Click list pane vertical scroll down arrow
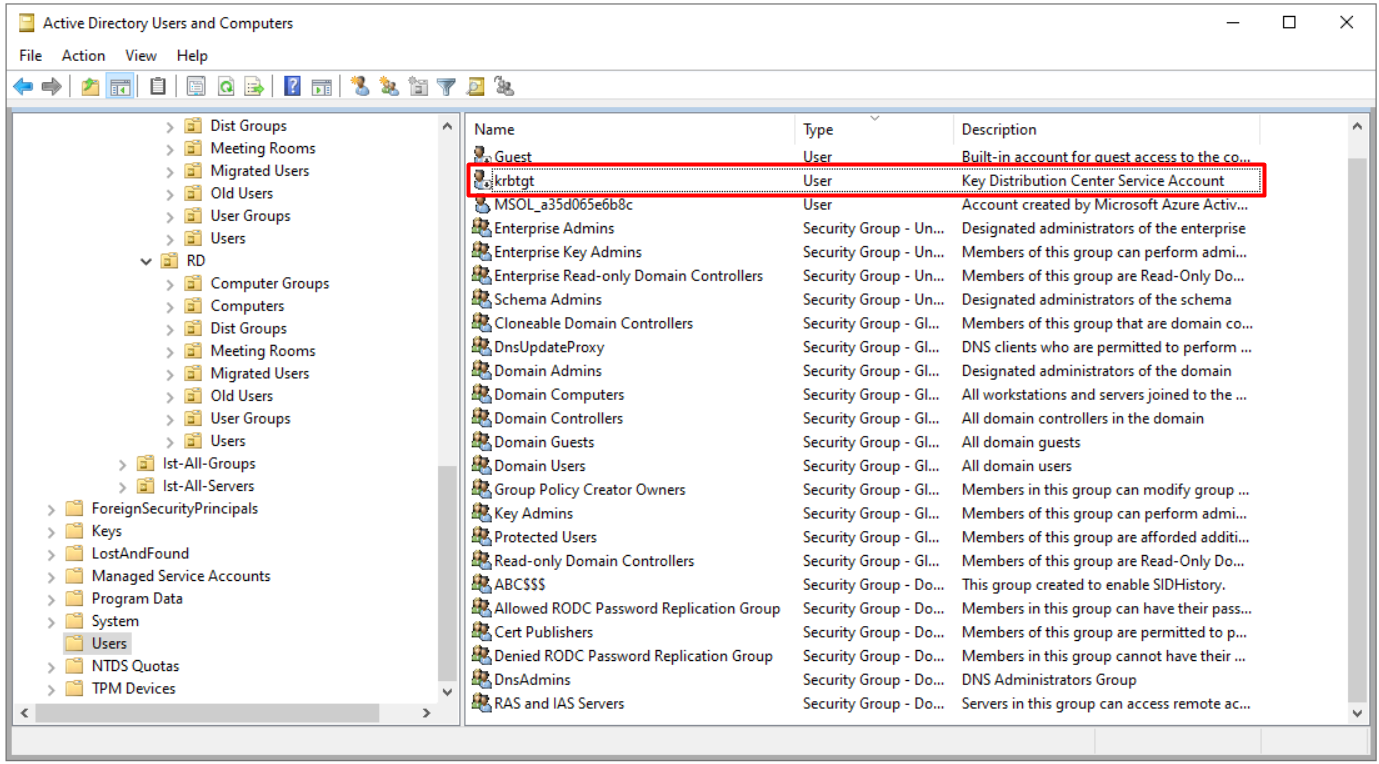The height and width of the screenshot is (764, 1379). [1357, 713]
